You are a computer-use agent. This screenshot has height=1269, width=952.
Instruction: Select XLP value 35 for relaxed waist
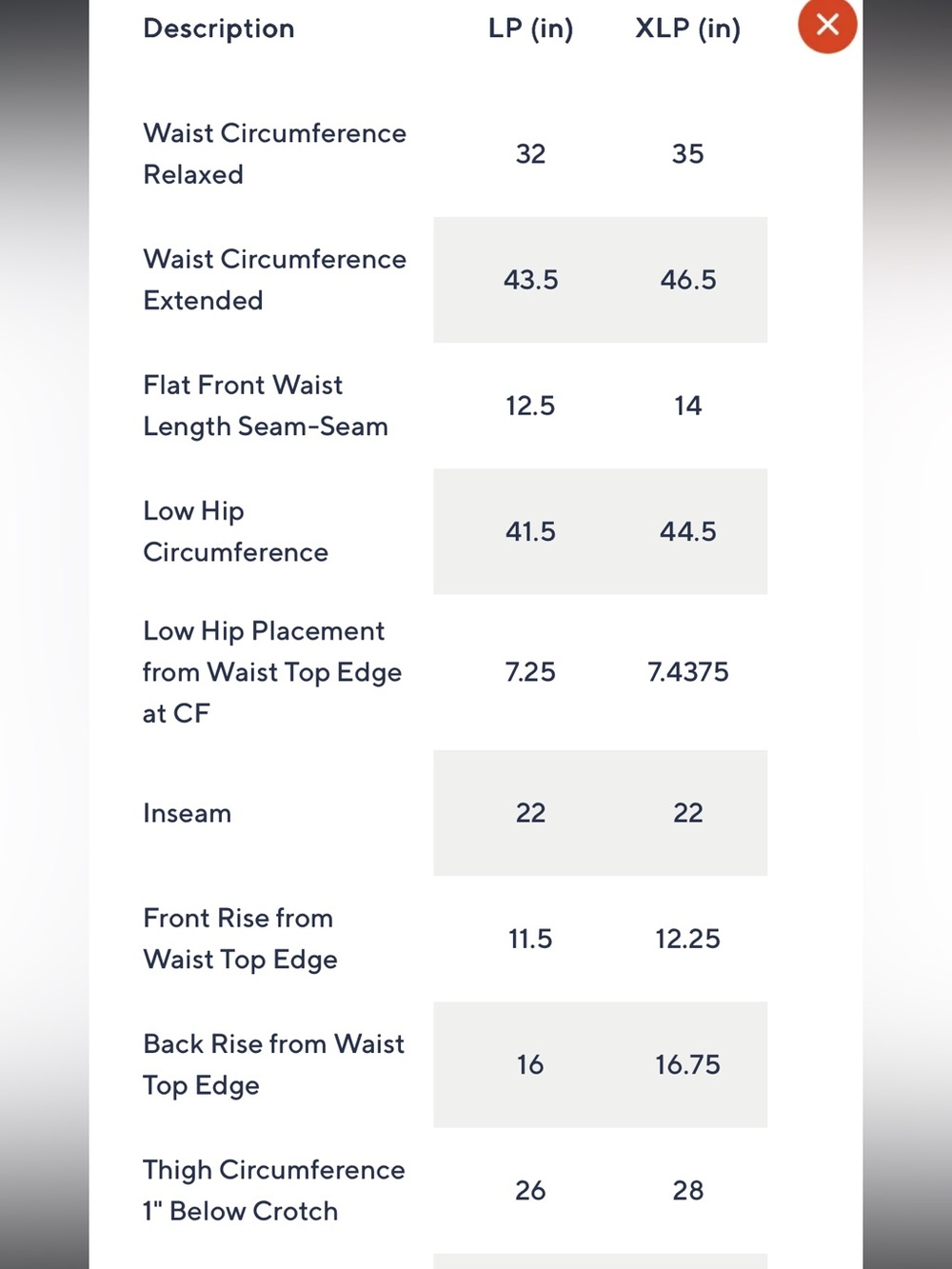point(687,154)
